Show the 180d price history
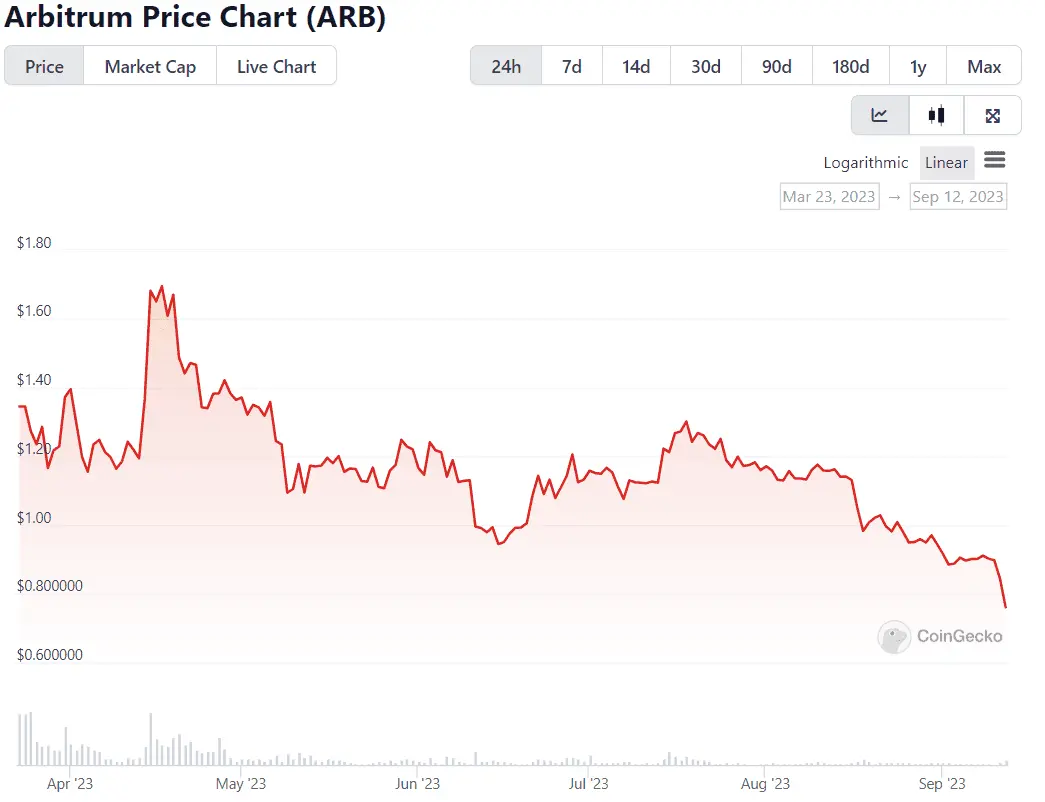 click(x=850, y=65)
